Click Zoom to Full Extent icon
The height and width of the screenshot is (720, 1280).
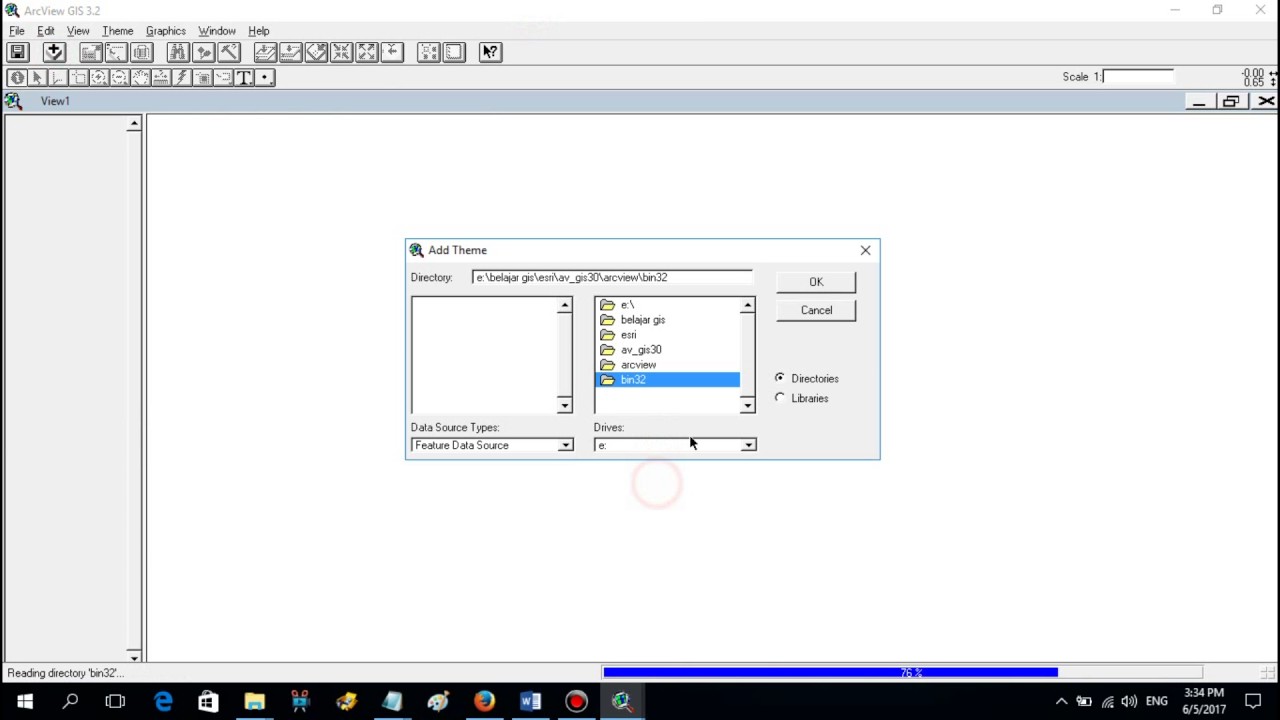(x=265, y=52)
